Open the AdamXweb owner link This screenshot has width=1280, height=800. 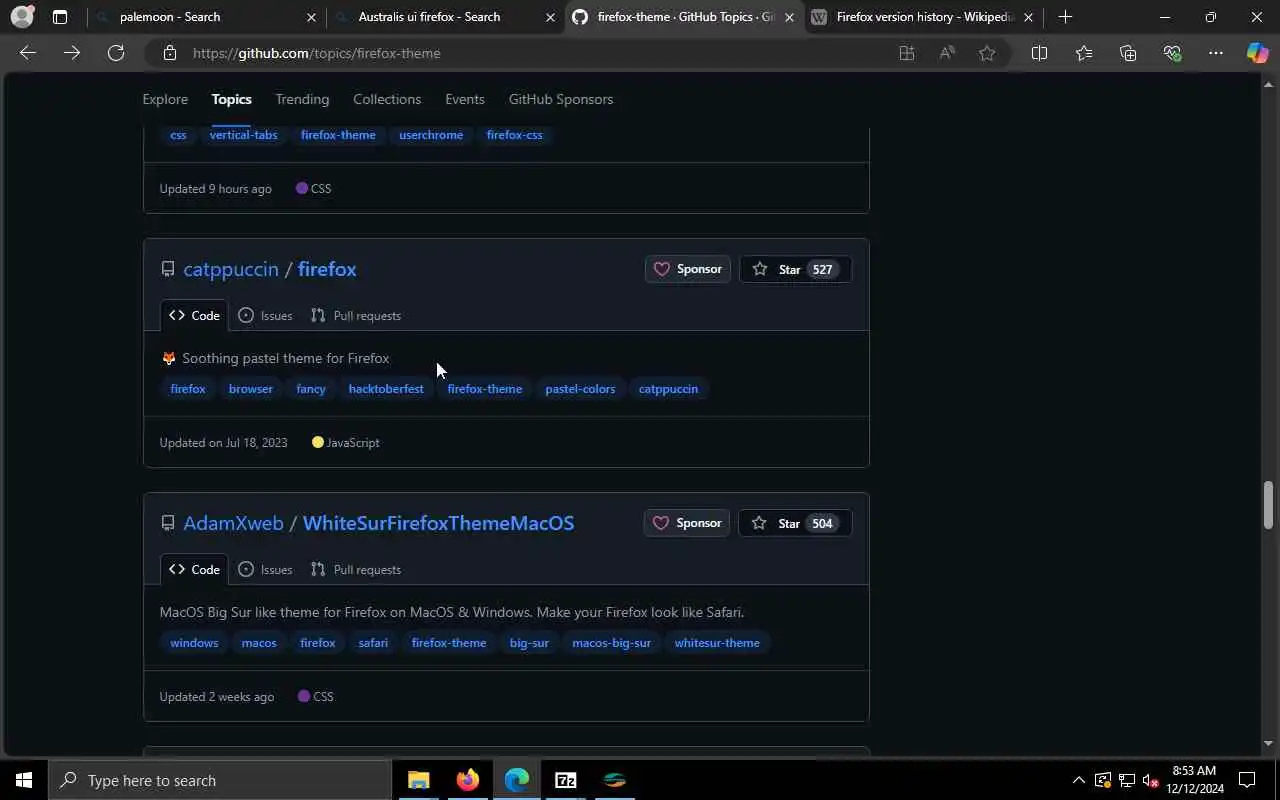[233, 523]
